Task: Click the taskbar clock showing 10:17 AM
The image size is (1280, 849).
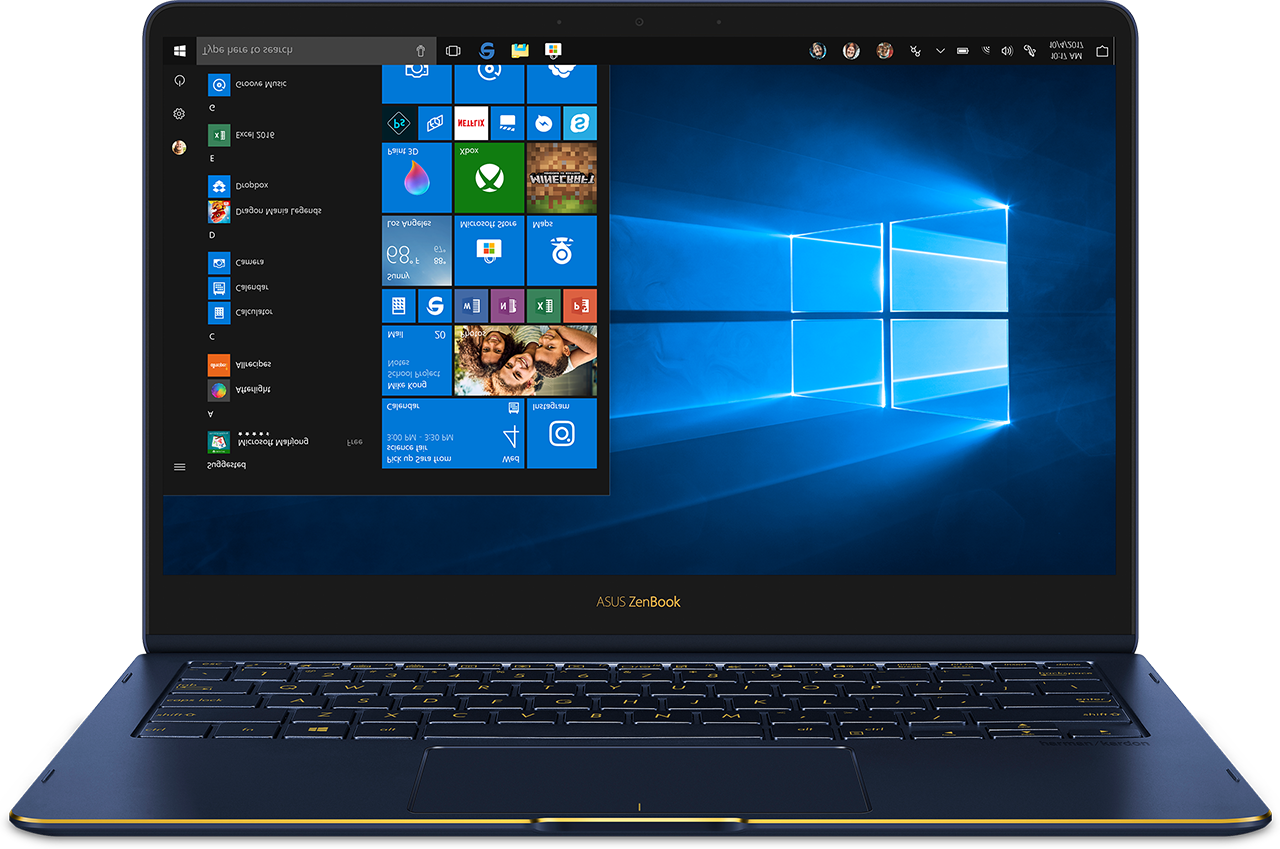Action: (1066, 50)
